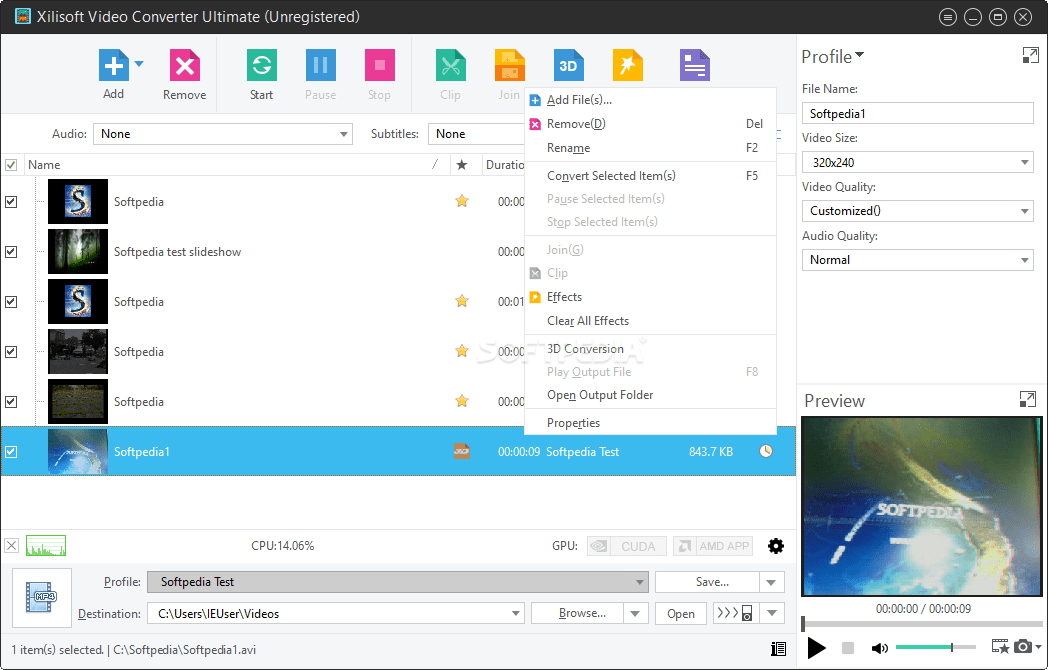
Task: Uncheck the Softpedia test slideshow item
Action: point(12,251)
